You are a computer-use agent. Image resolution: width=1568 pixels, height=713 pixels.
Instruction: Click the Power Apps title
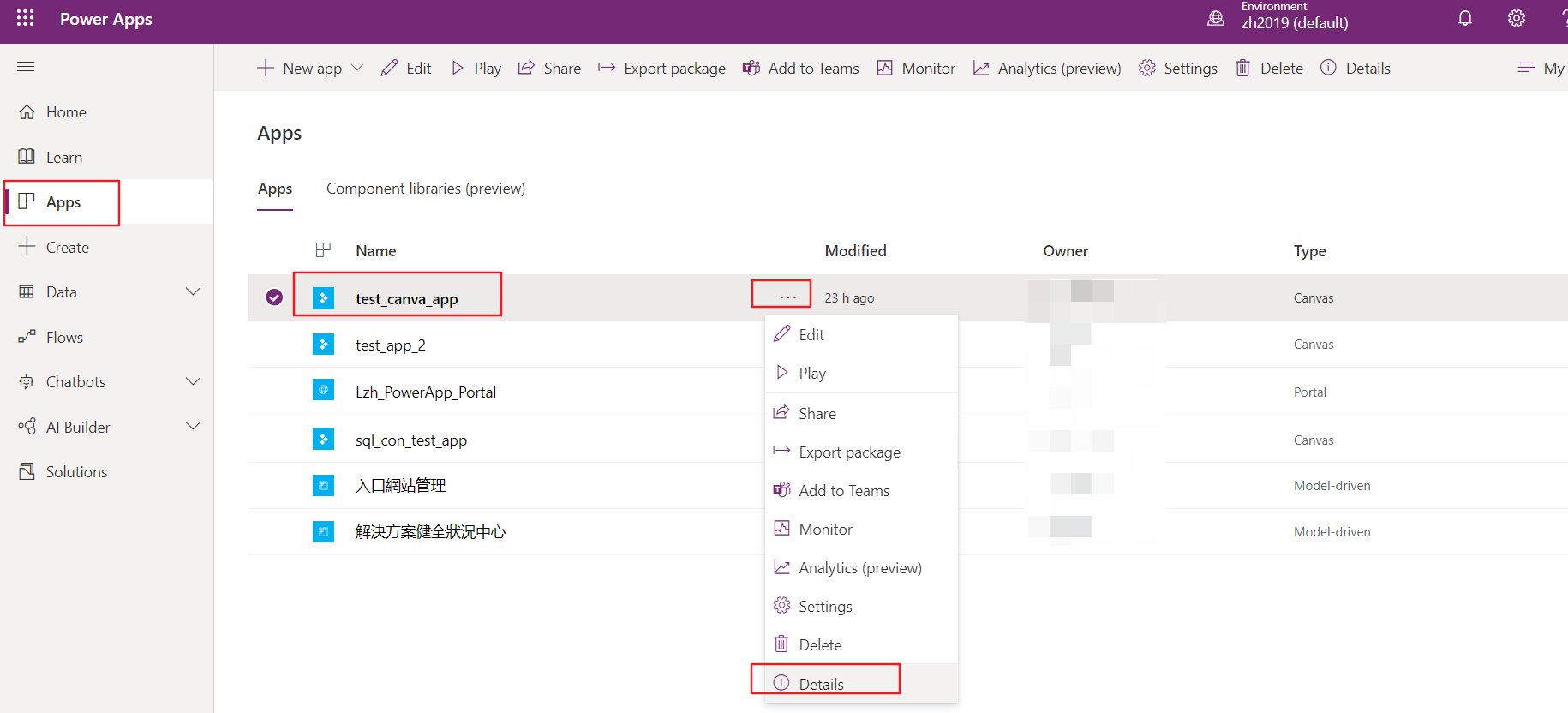point(106,19)
